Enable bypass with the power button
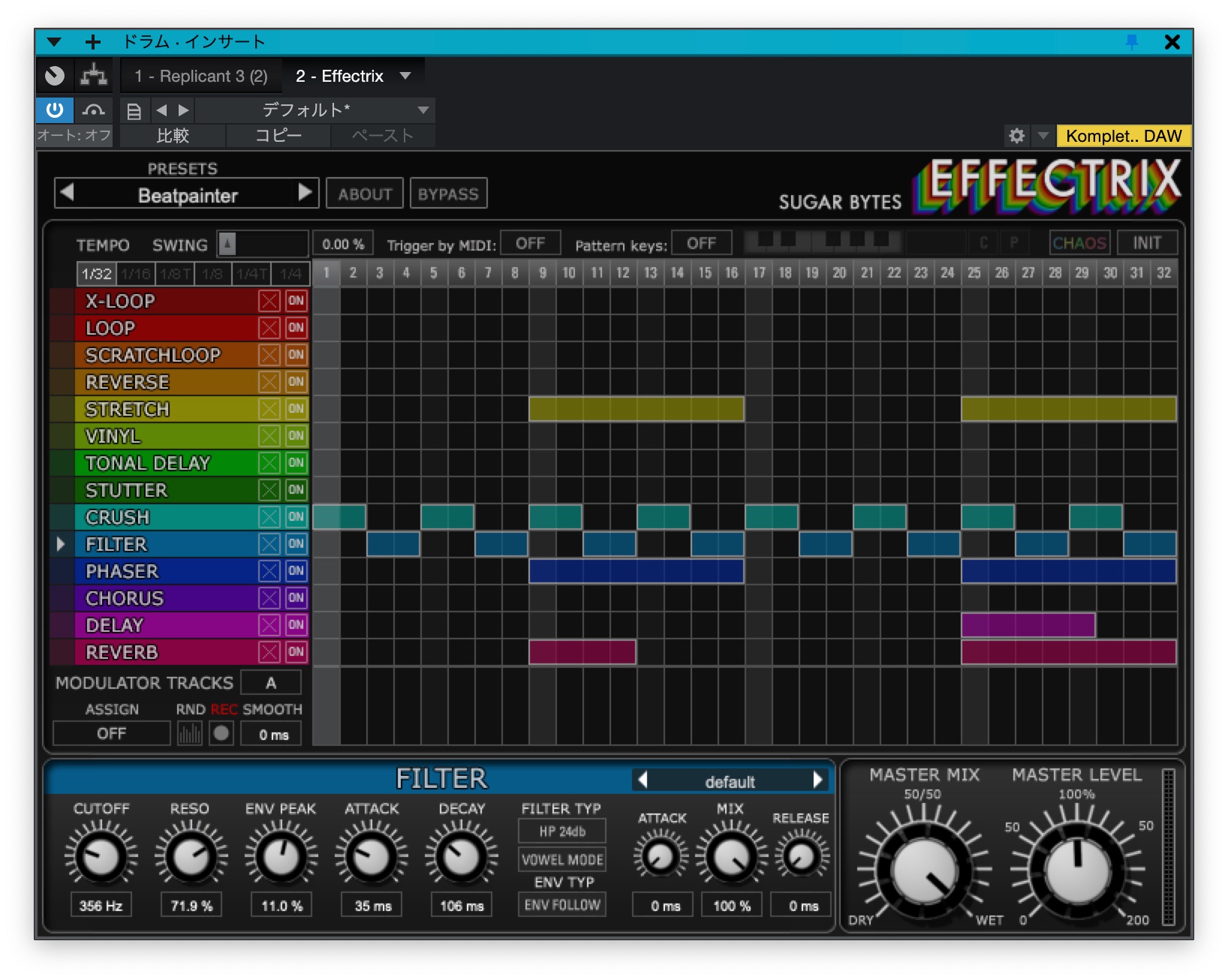This screenshot has height=980, width=1228. click(x=53, y=110)
